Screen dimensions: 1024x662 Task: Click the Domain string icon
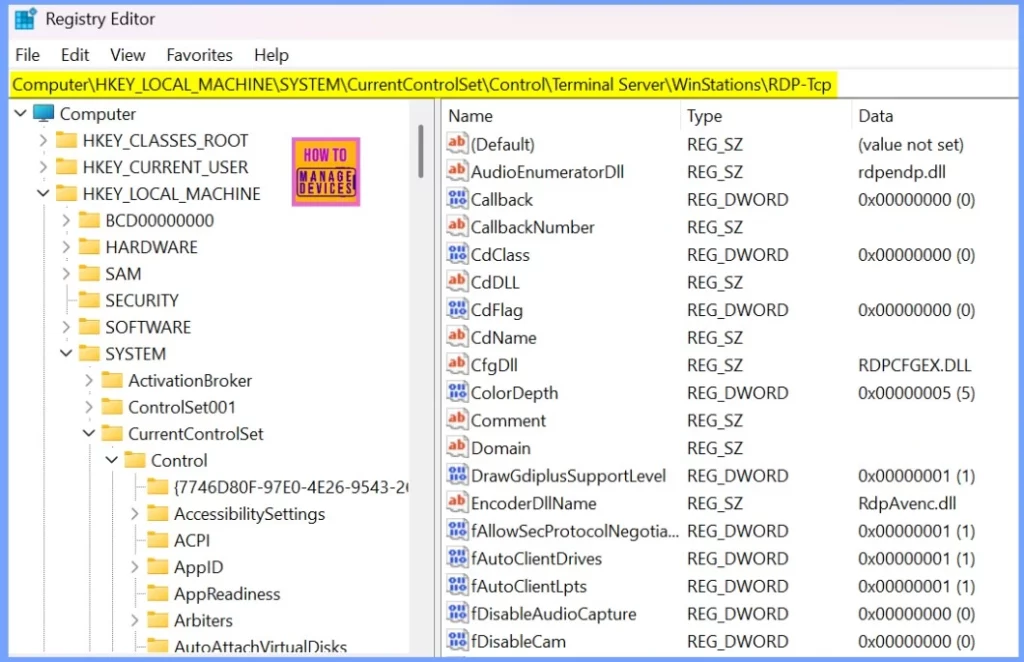[x=457, y=447]
